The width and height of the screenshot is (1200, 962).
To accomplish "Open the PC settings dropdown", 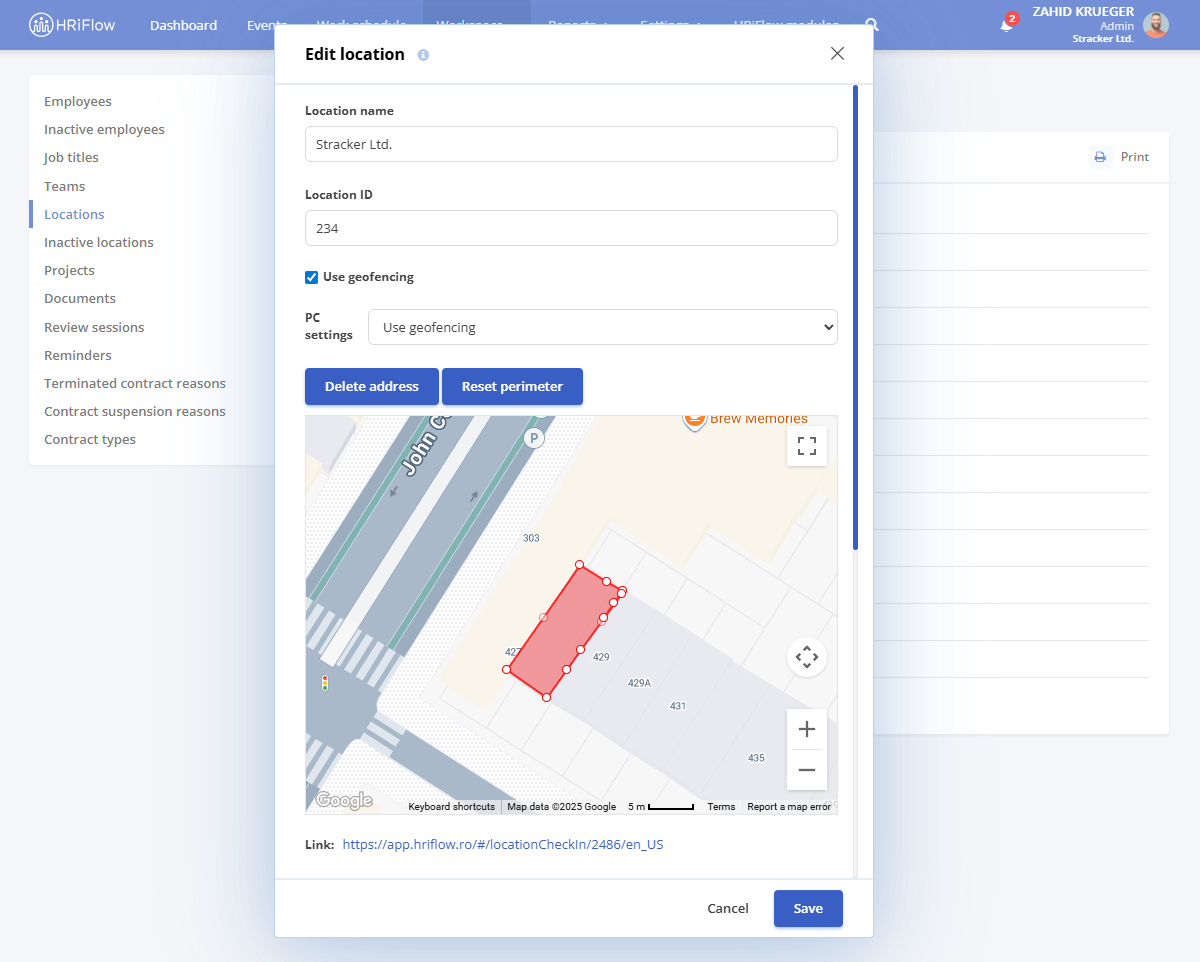I will click(x=603, y=327).
